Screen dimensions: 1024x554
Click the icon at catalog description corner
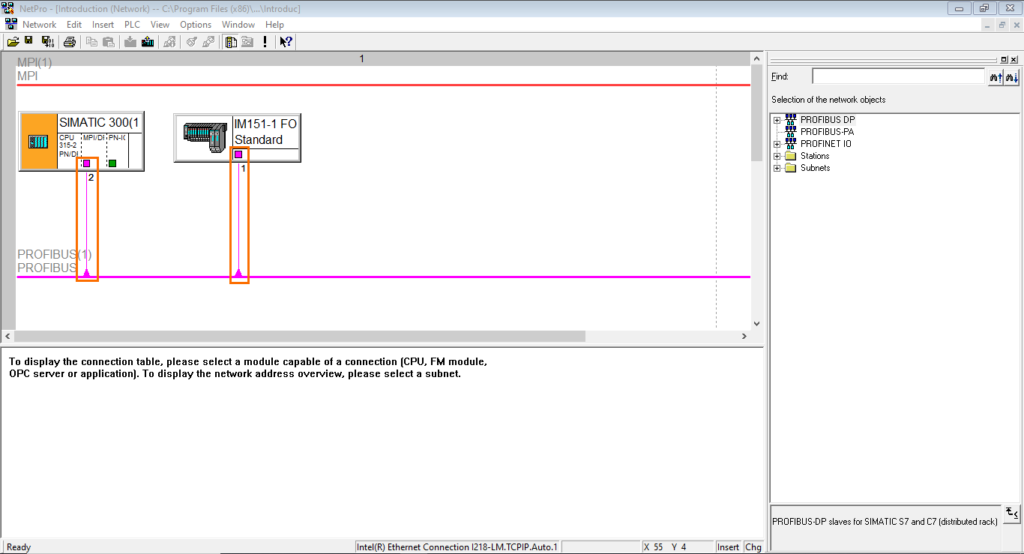tap(1012, 513)
